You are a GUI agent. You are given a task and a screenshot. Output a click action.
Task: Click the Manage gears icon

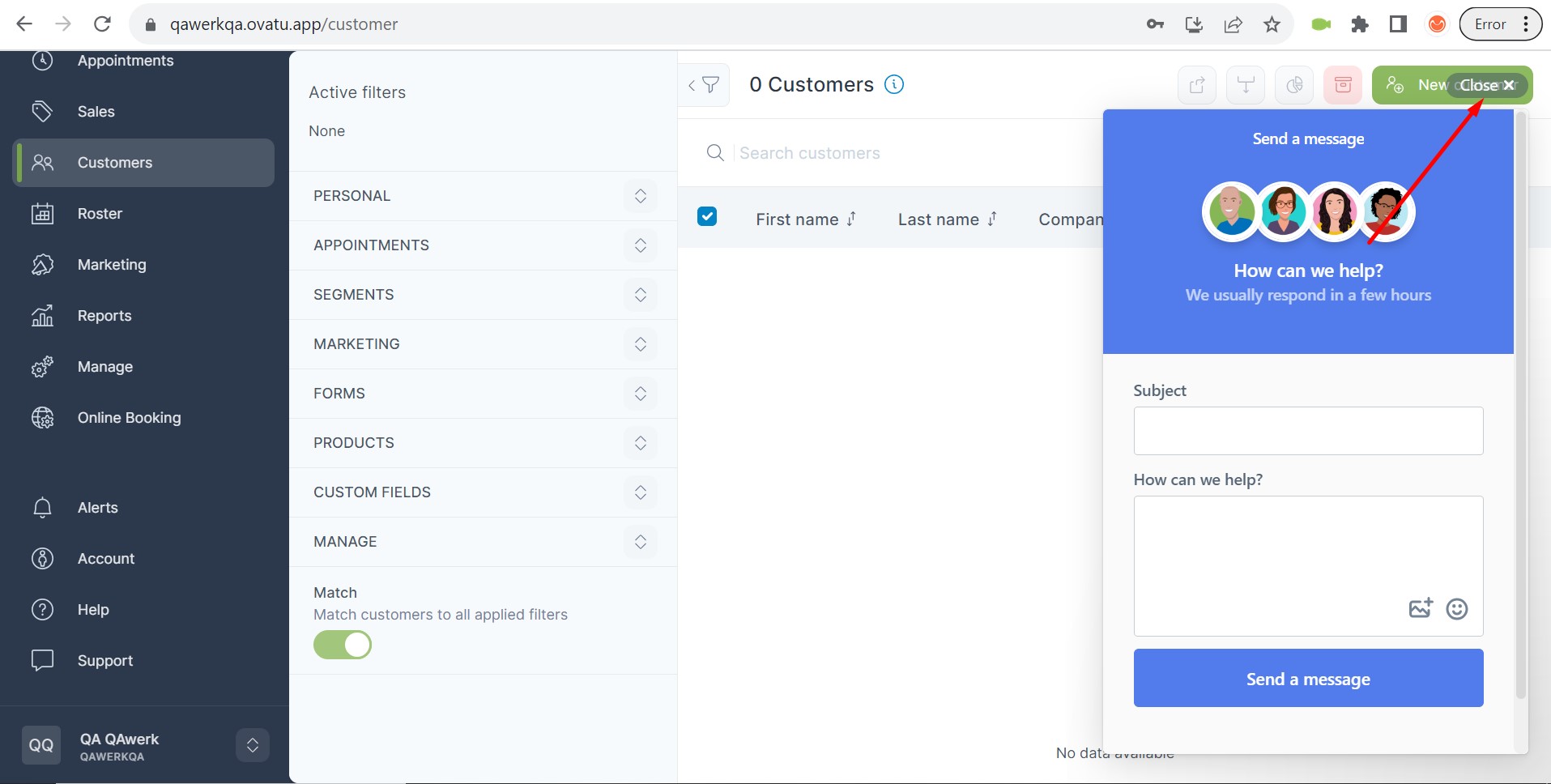tap(42, 367)
